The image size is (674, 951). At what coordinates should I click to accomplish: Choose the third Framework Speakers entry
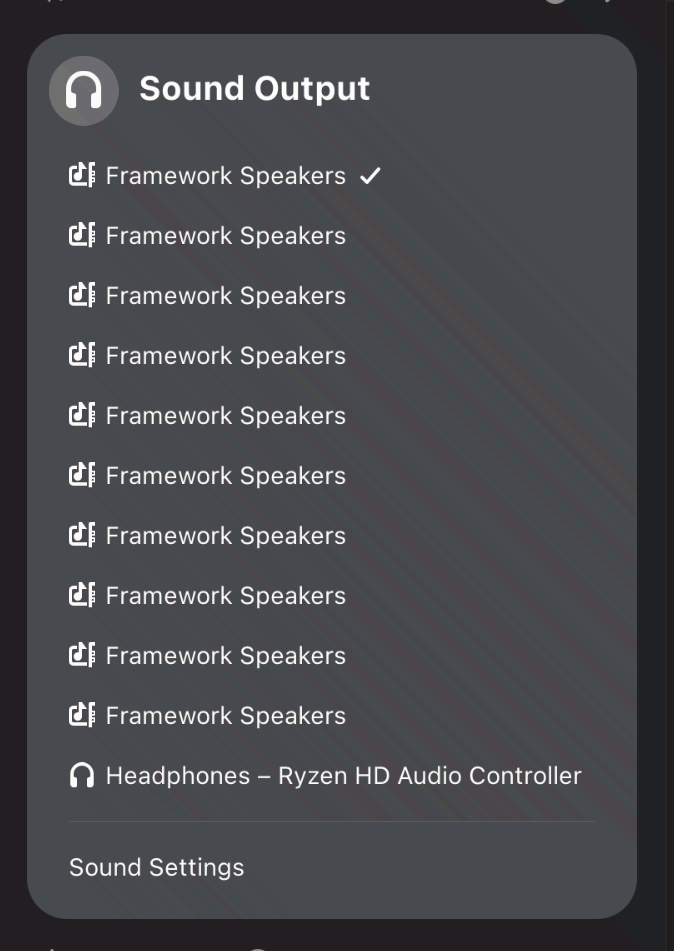(x=225, y=296)
